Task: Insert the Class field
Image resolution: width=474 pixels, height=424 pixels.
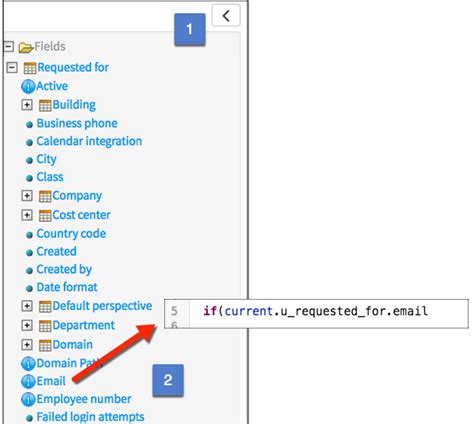Action: (x=50, y=177)
